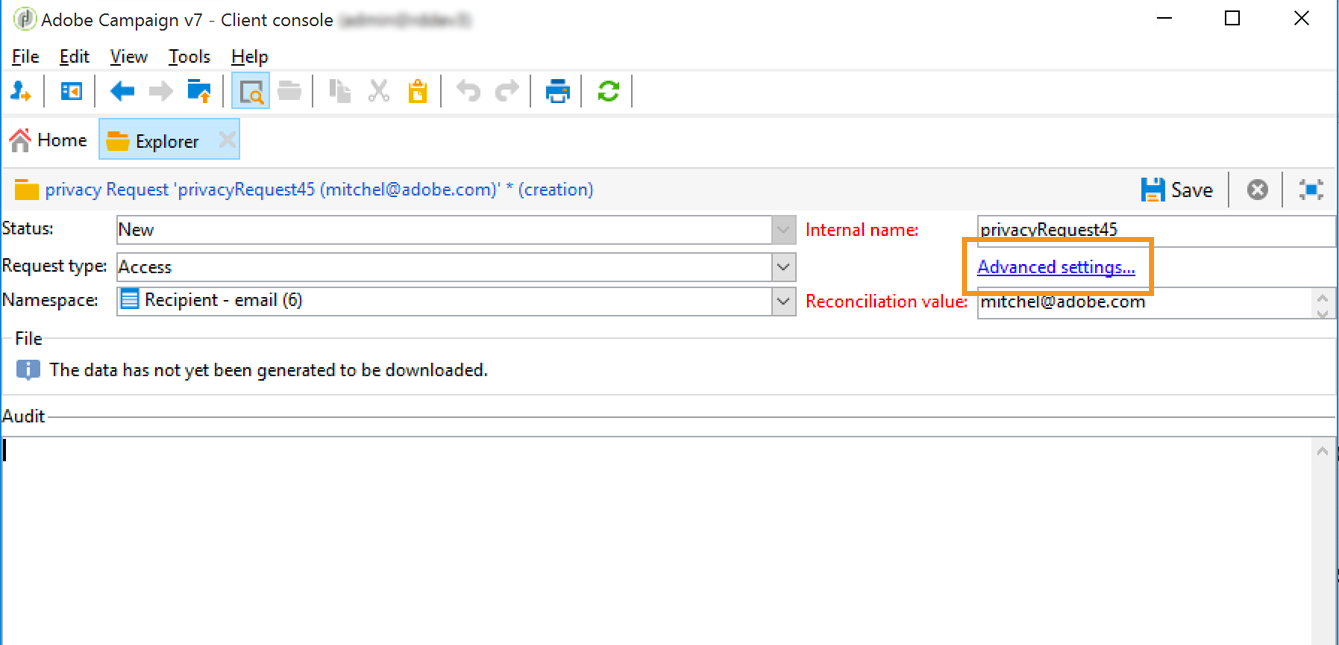Expand the Namespace dropdown arrow

784,301
